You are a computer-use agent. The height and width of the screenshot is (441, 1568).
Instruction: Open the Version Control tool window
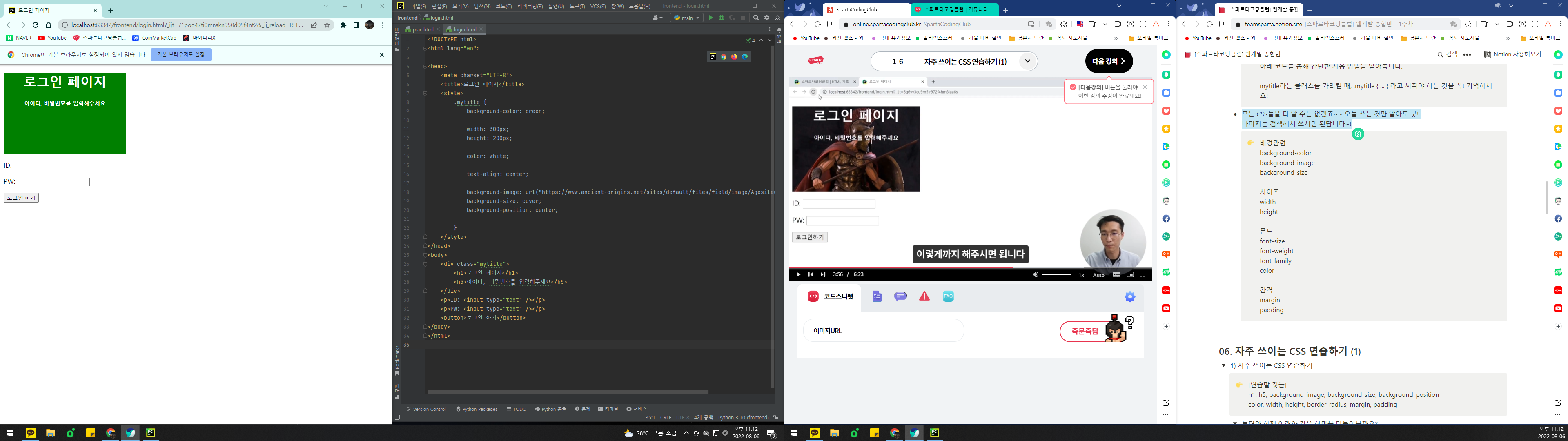426,409
